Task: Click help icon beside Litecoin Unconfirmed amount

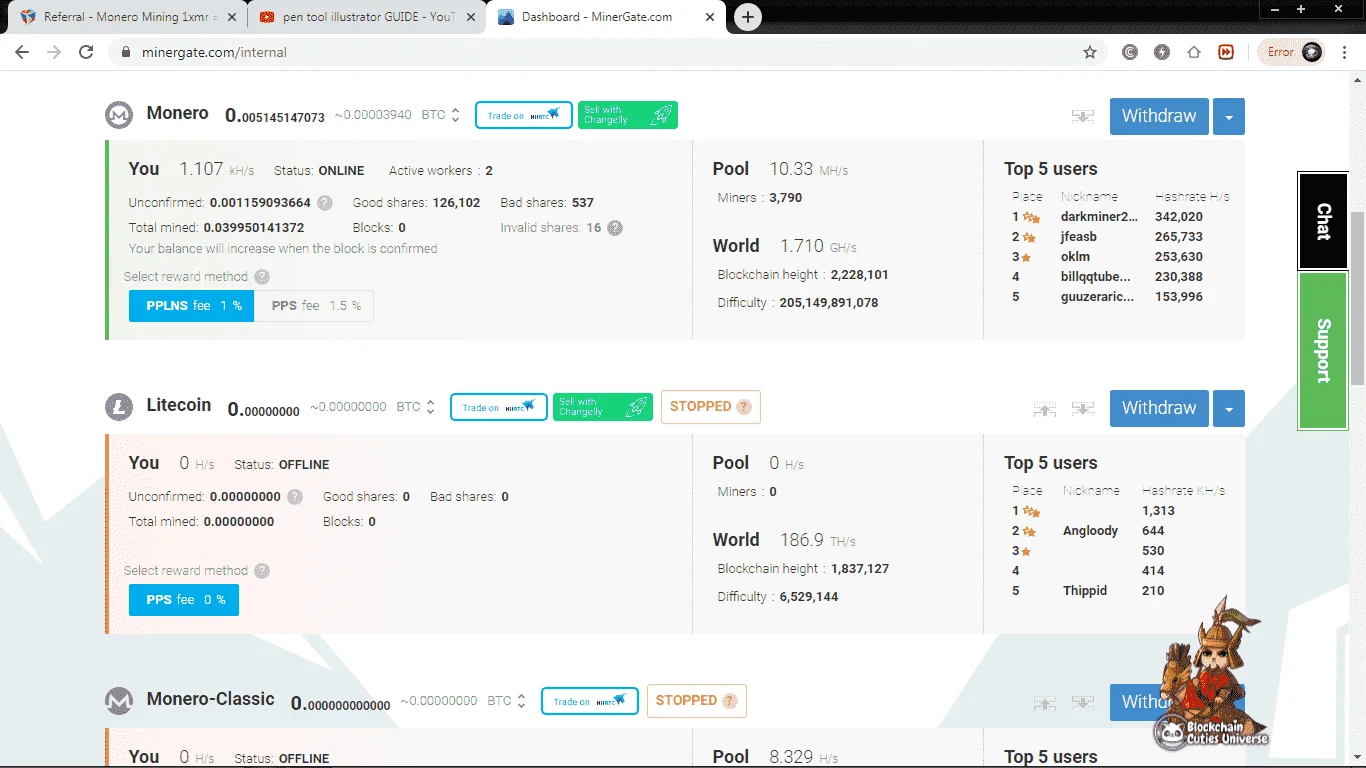Action: tap(295, 496)
